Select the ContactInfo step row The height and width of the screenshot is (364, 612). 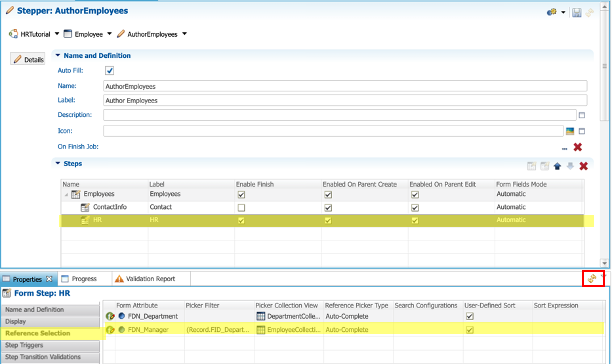pos(322,207)
